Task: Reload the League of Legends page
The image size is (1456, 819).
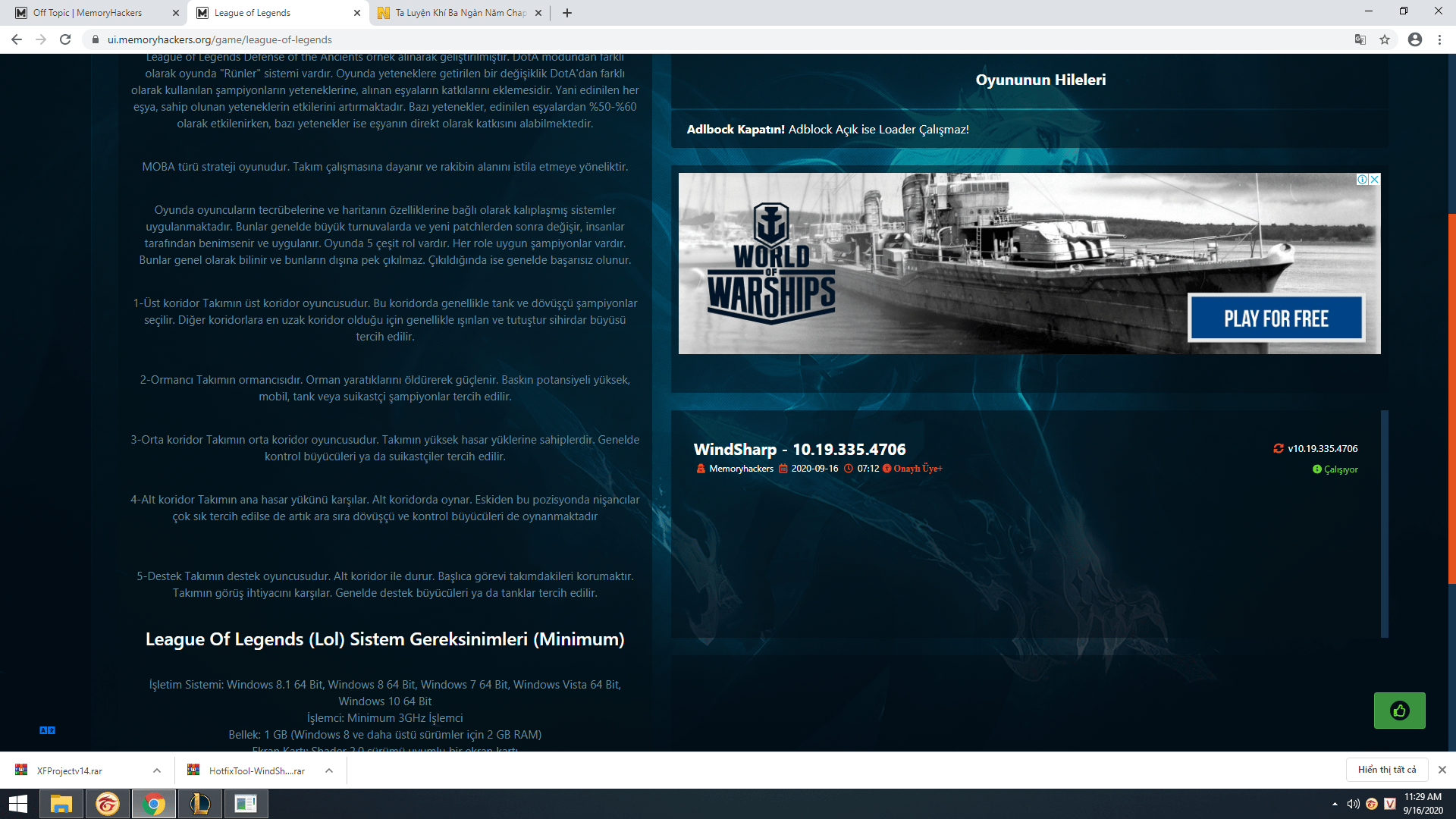Action: [65, 39]
